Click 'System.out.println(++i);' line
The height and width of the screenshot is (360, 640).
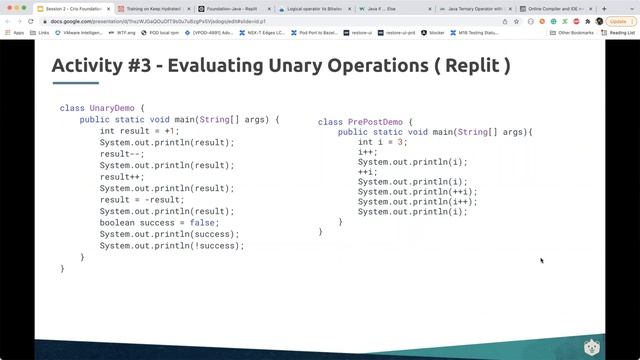(417, 192)
